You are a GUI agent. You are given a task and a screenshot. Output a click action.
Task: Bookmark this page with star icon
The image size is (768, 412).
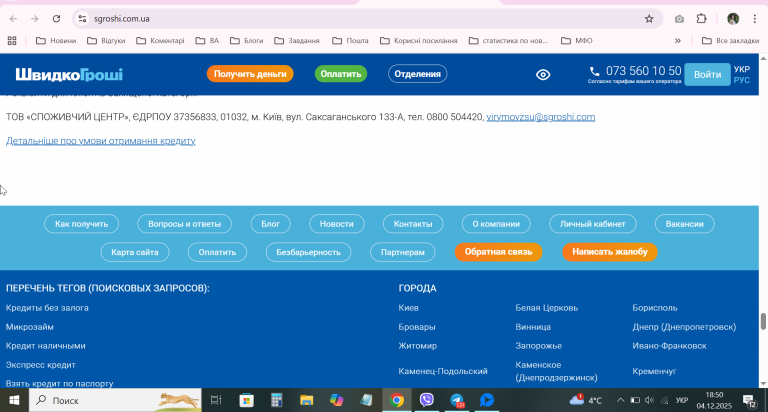(649, 19)
